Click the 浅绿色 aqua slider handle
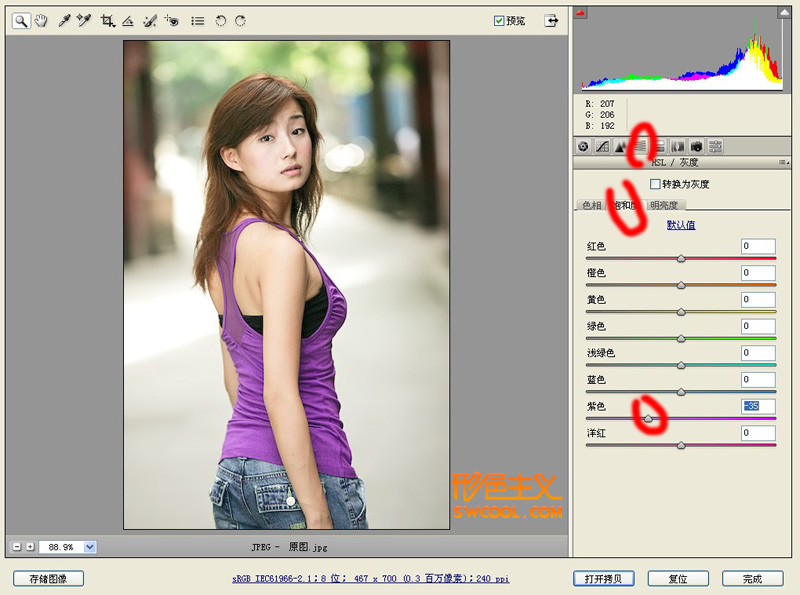Viewport: 800px width, 595px height. (681, 365)
